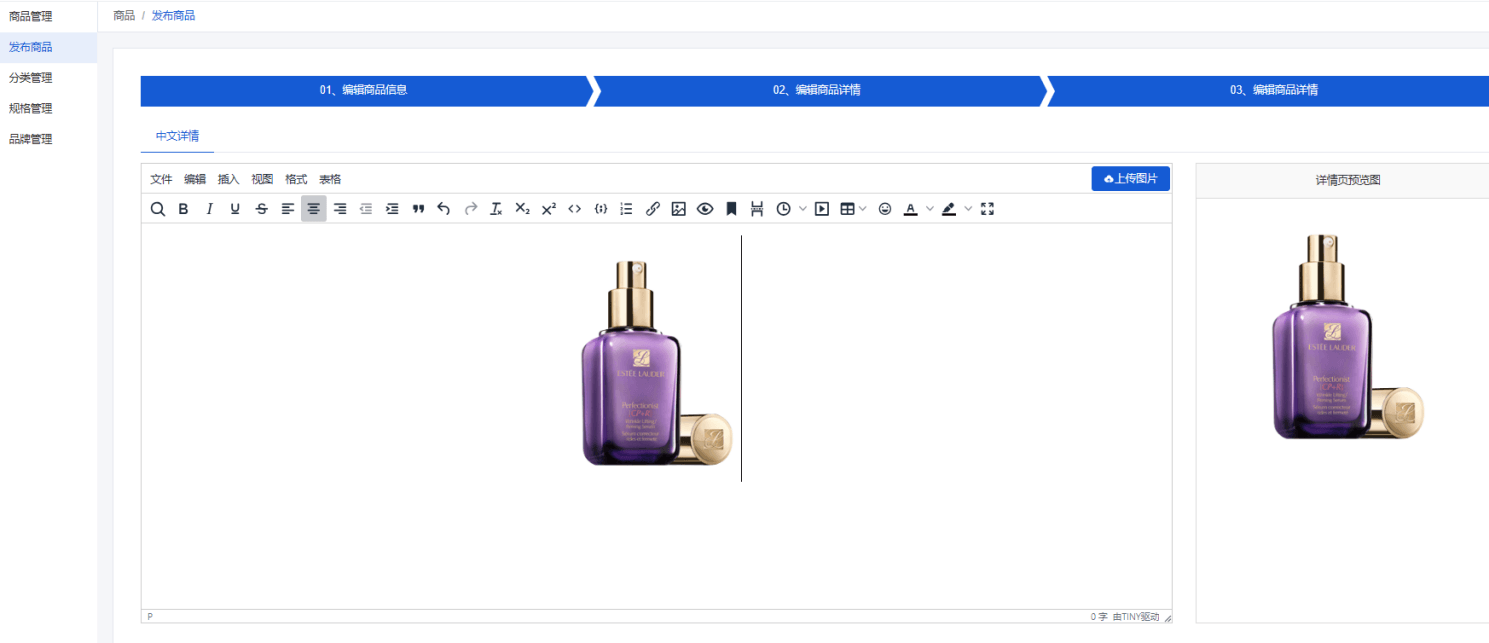The height and width of the screenshot is (643, 1489).
Task: Apply superscript formatting
Action: (548, 209)
